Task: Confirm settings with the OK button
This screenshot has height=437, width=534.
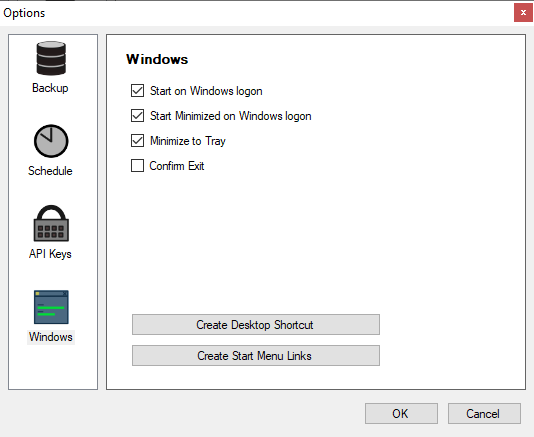Action: (x=401, y=413)
